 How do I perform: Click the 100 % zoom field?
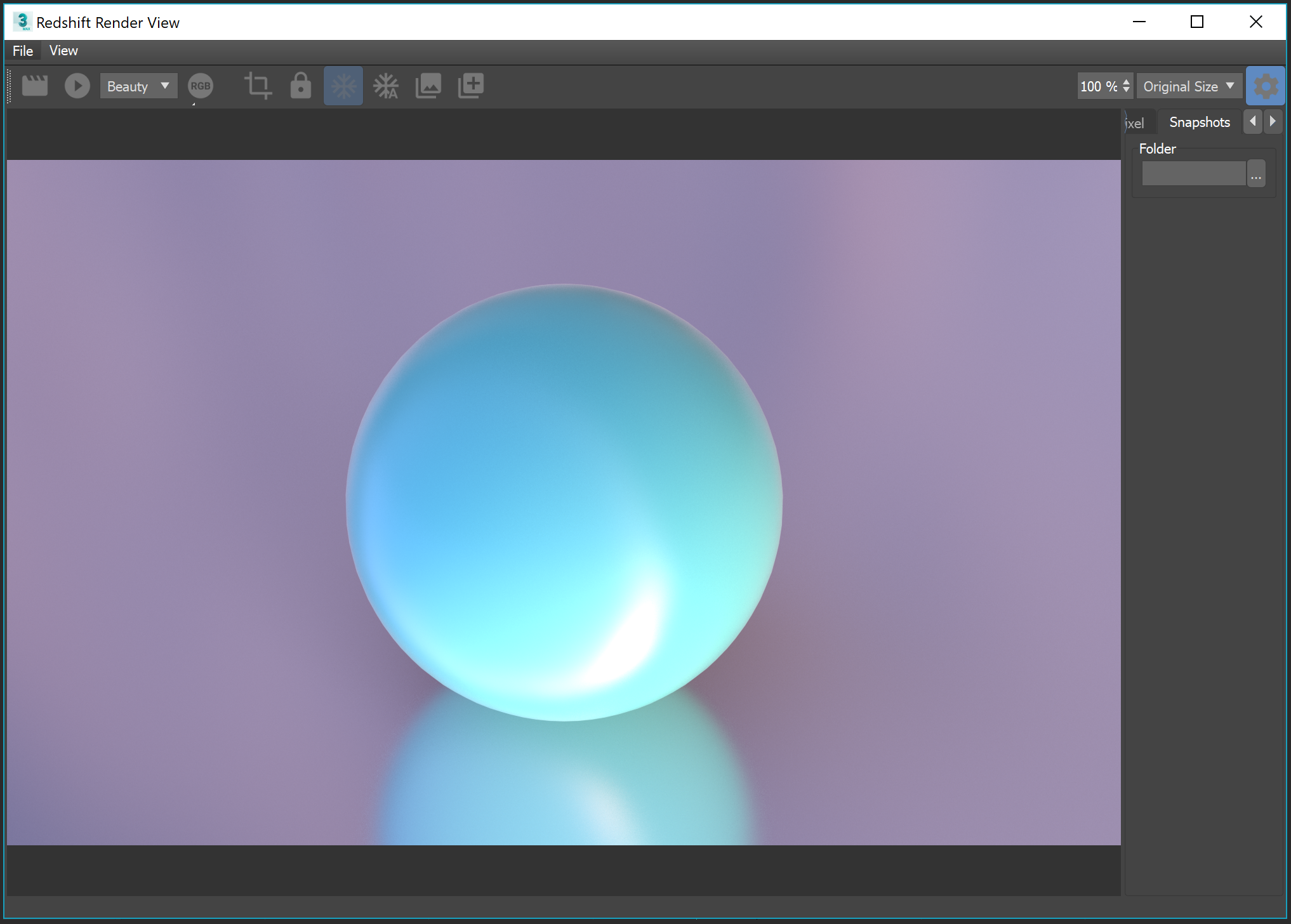pos(1099,86)
